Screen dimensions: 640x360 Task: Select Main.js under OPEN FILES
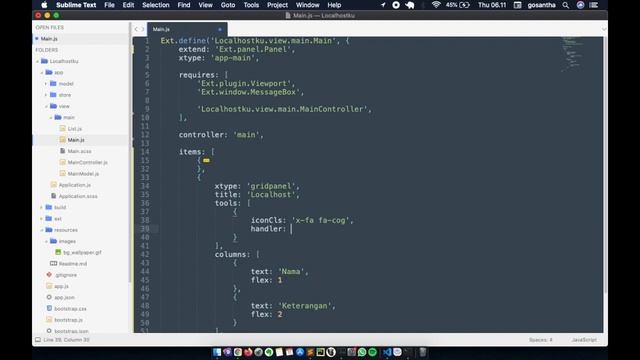[x=49, y=39]
